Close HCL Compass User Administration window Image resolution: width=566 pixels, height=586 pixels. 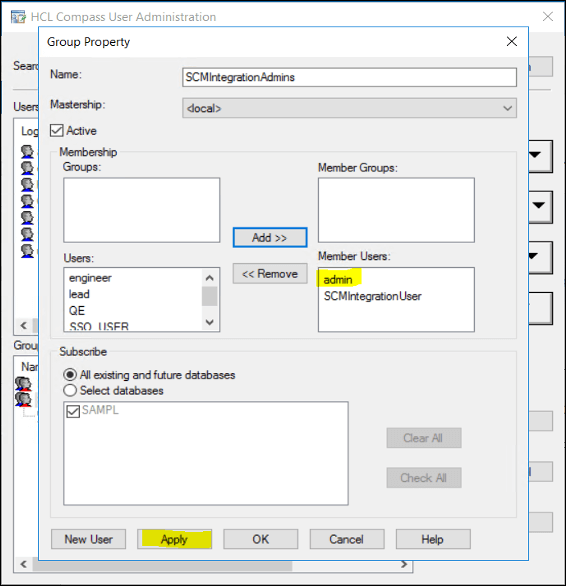point(548,16)
